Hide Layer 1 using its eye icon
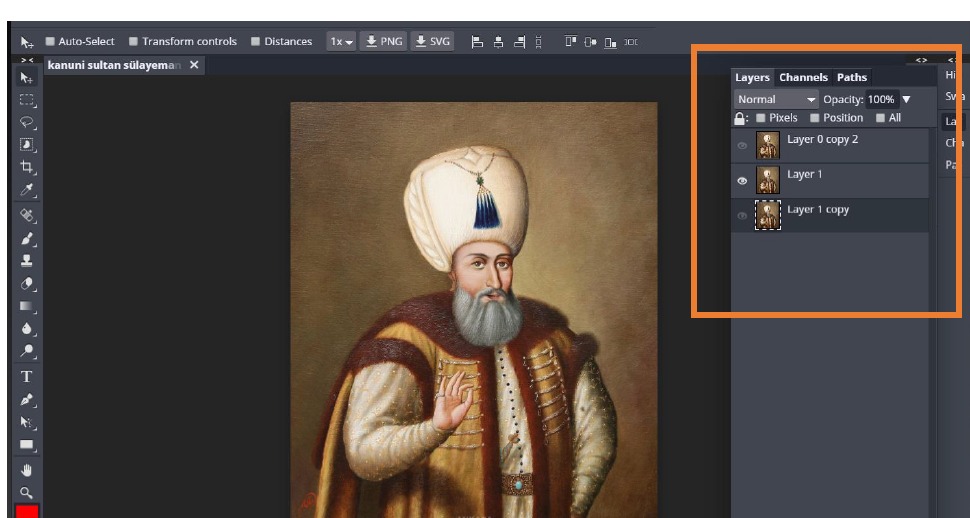The height and width of the screenshot is (518, 970). click(x=742, y=181)
